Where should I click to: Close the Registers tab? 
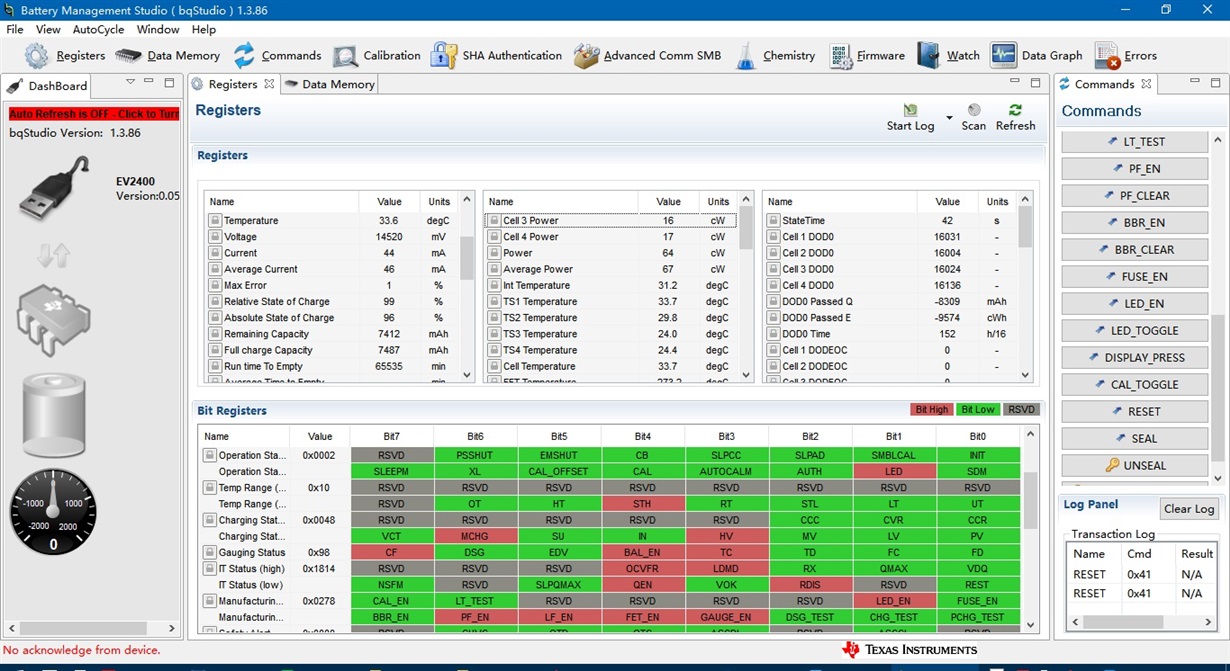269,84
